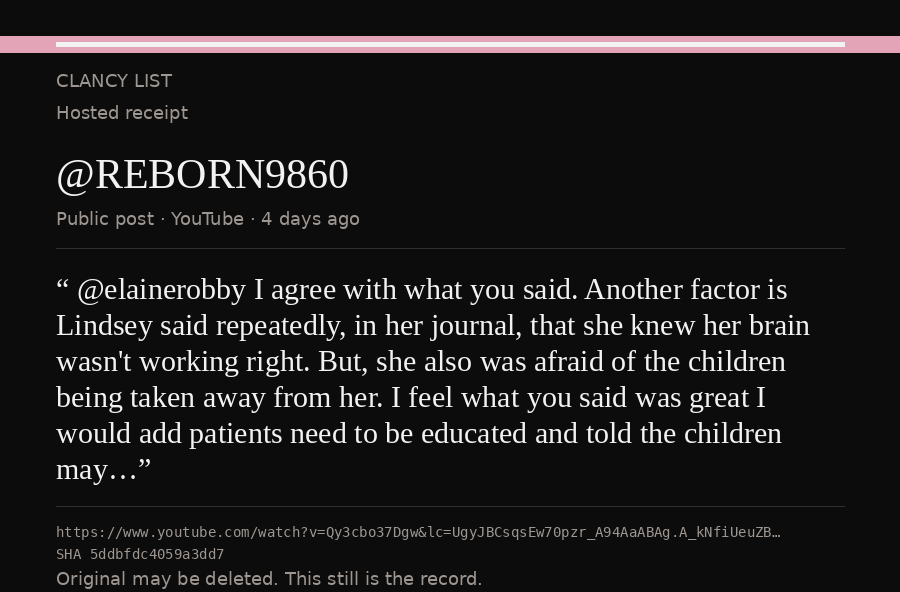The width and height of the screenshot is (900, 592).
Task: Click the word Lindsey in the quote
Action: [104, 326]
